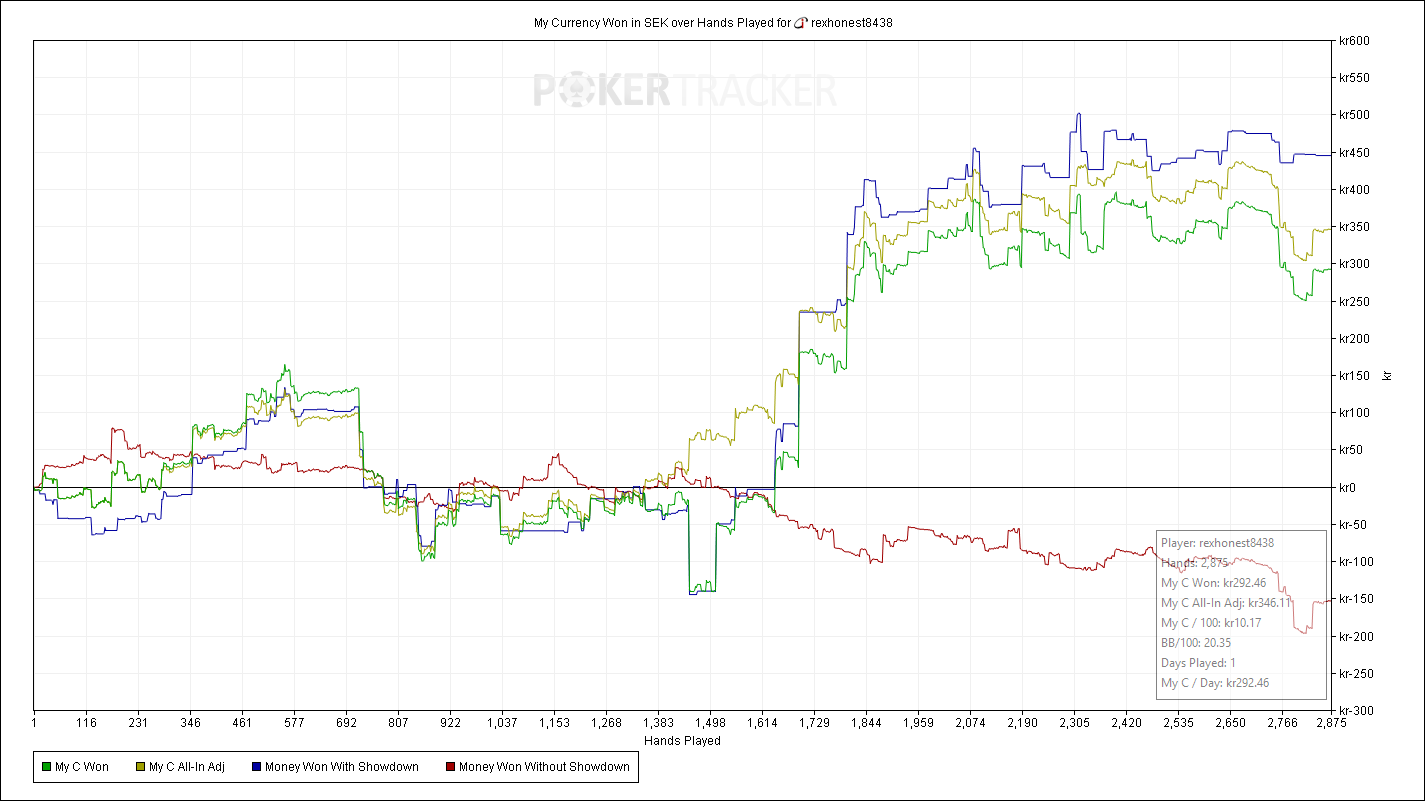Viewport: 1425px width, 801px height.
Task: Click the '1,614' x-axis tick label
Action: pos(762,722)
